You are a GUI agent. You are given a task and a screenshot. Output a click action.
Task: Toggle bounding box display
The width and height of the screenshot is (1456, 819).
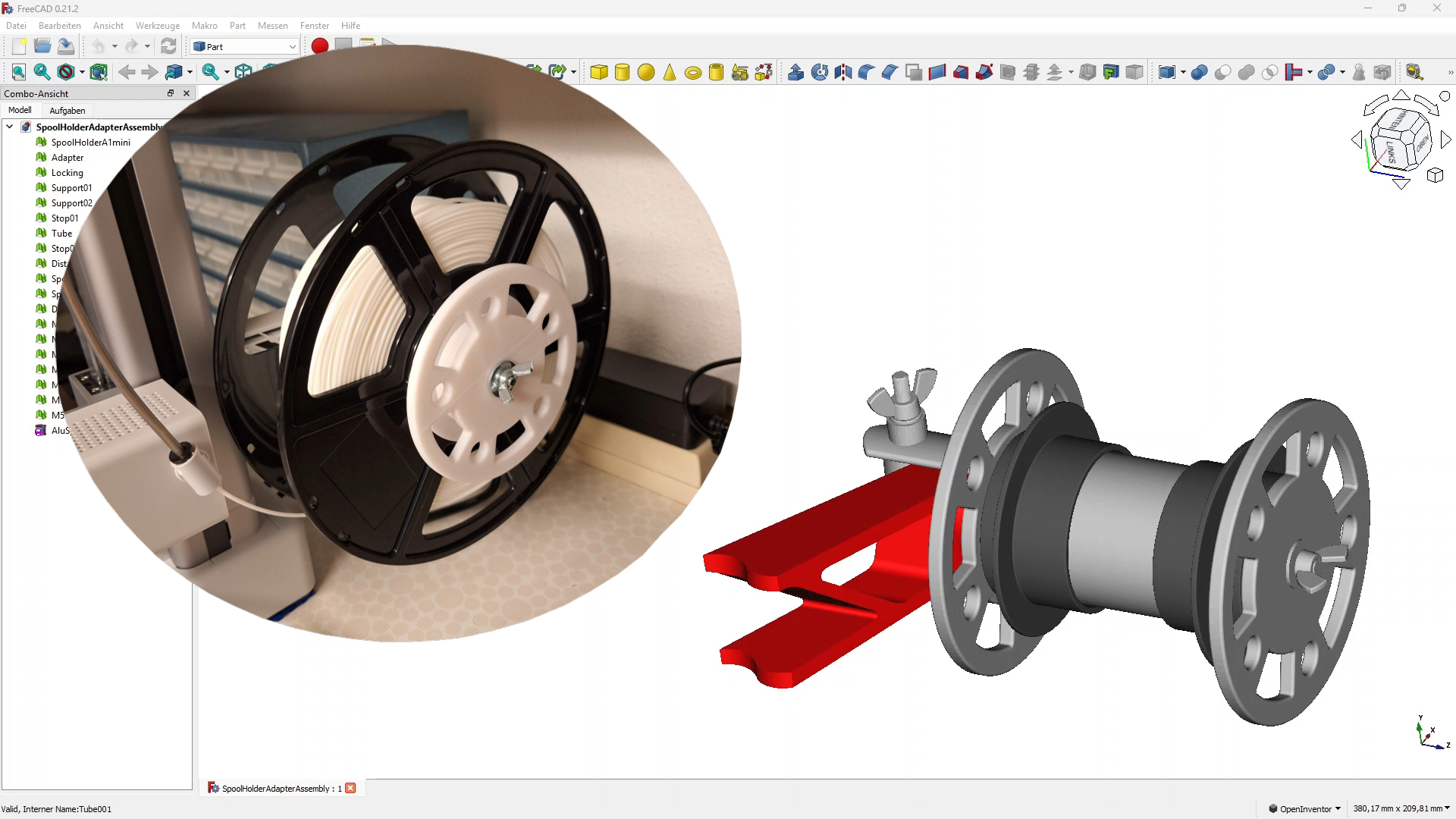(99, 72)
